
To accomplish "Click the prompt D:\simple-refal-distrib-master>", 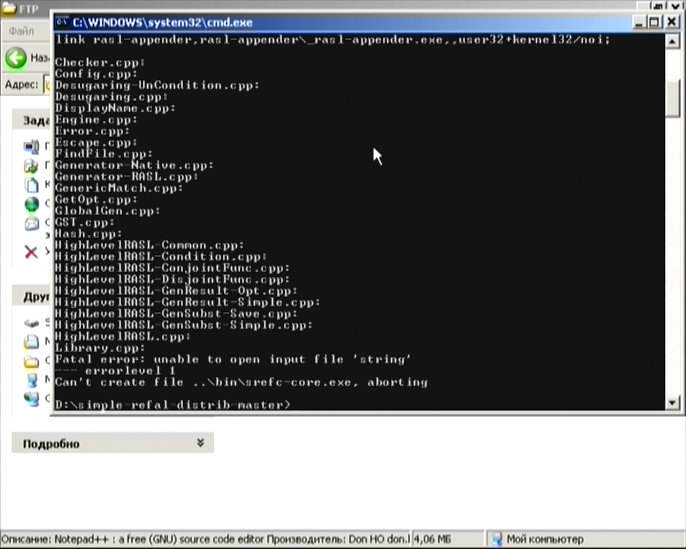I will tap(173, 405).
